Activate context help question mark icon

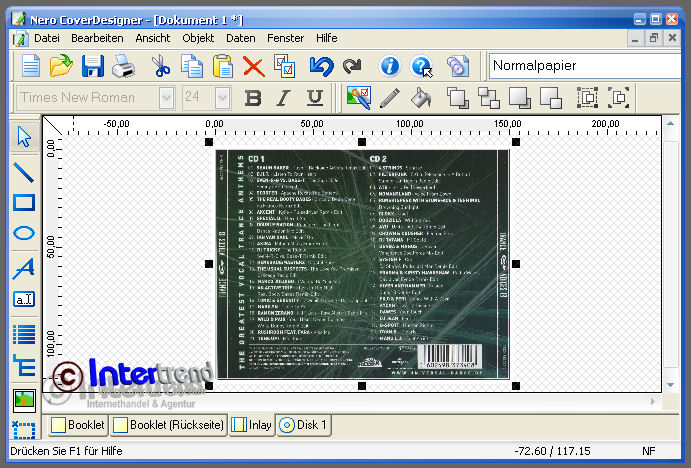[x=421, y=67]
